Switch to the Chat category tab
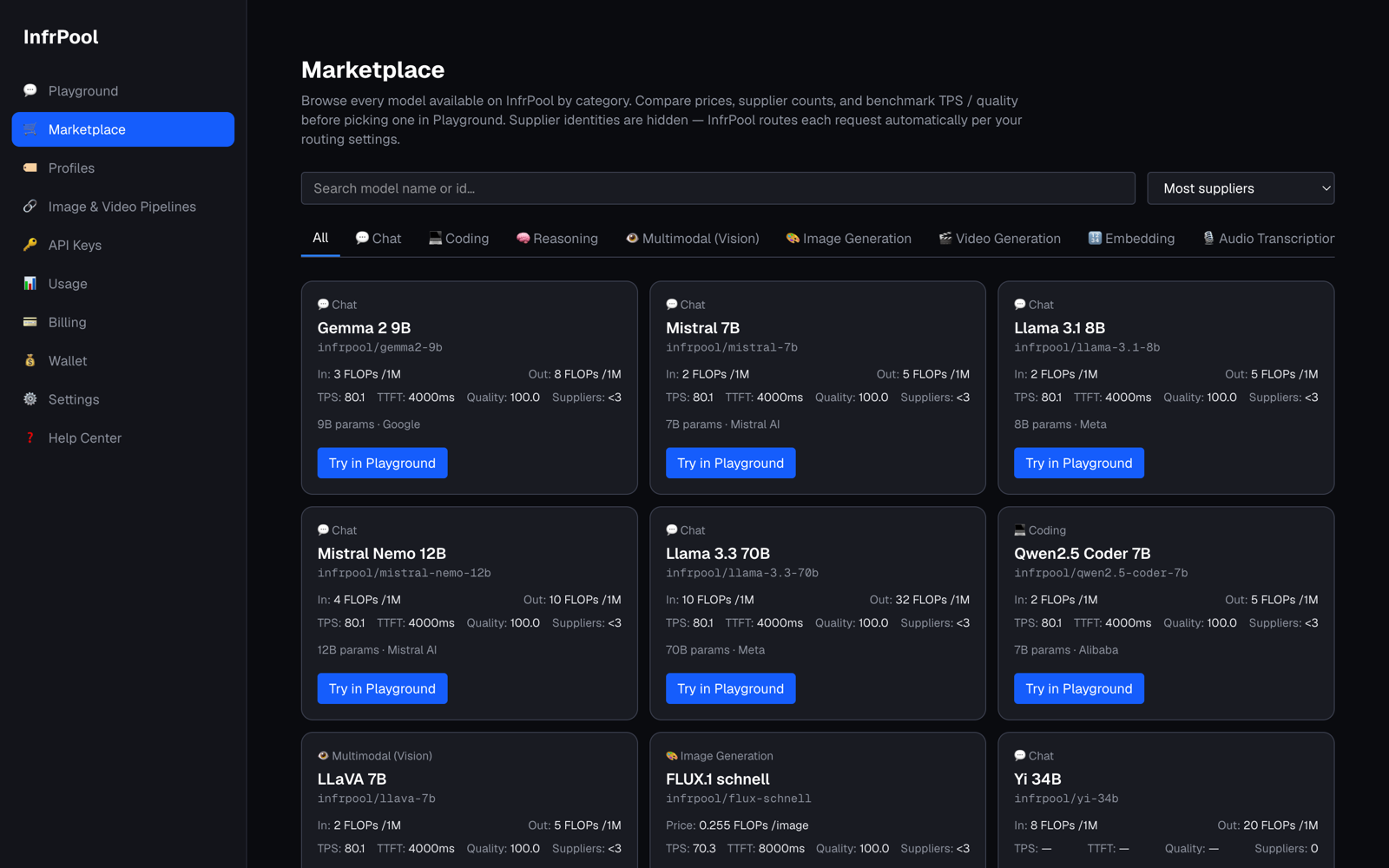Image resolution: width=1389 pixels, height=868 pixels. click(x=379, y=238)
